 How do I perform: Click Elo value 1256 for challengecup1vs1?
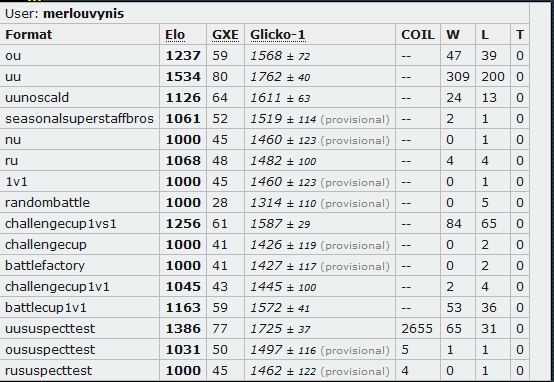click(x=183, y=224)
